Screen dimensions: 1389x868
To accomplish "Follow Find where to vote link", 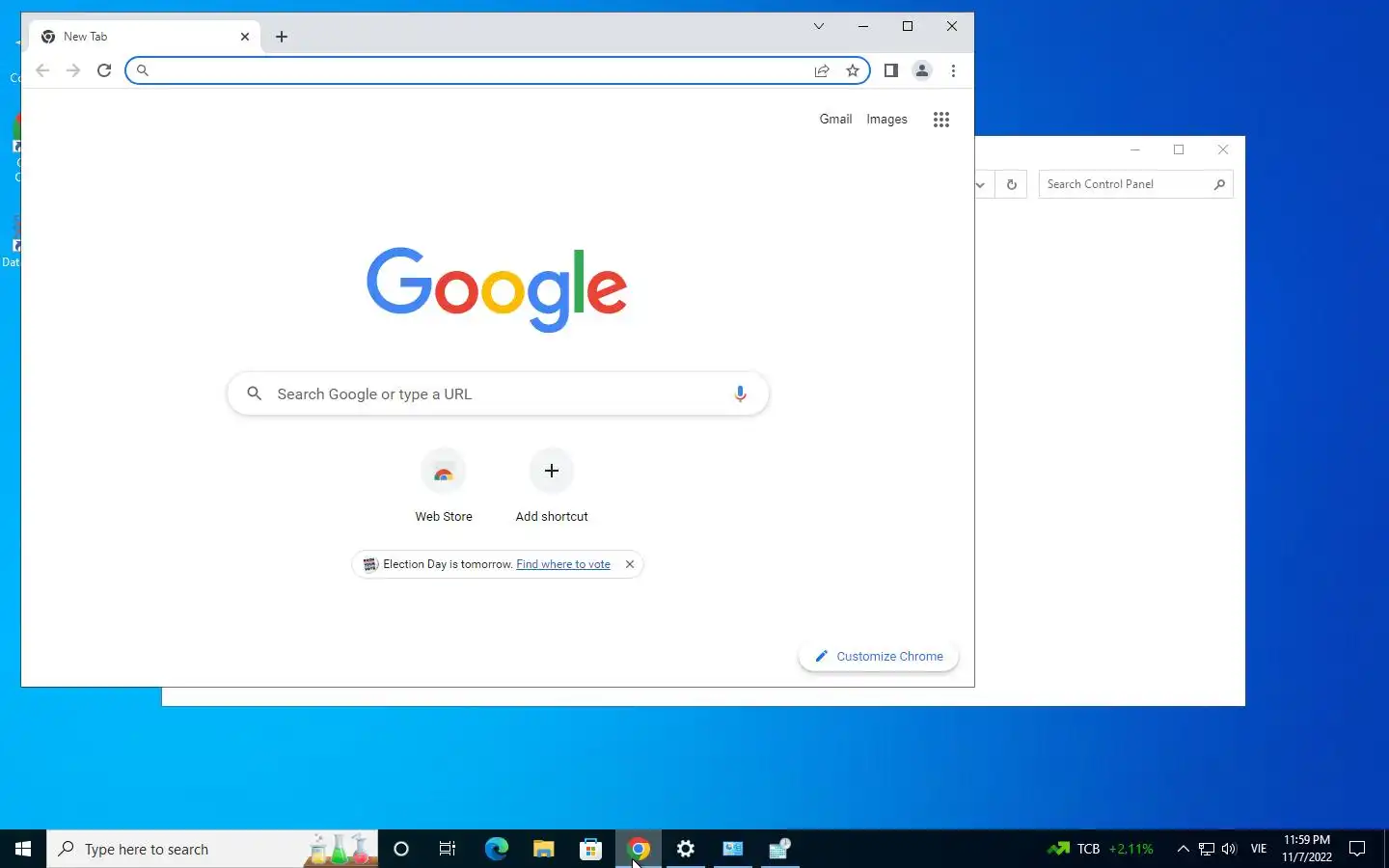I will [563, 564].
